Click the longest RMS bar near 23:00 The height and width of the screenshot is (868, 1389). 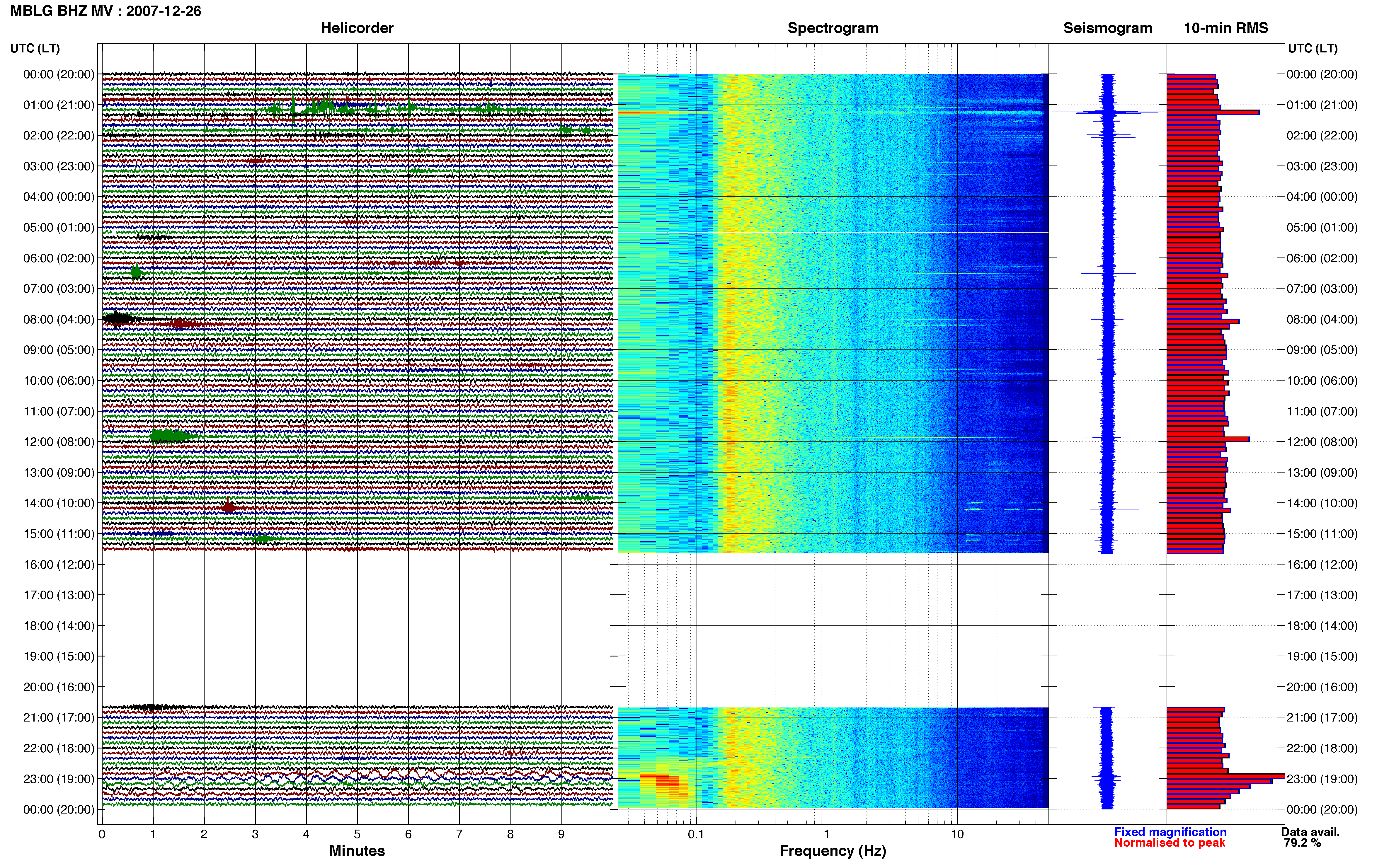pos(1225,776)
